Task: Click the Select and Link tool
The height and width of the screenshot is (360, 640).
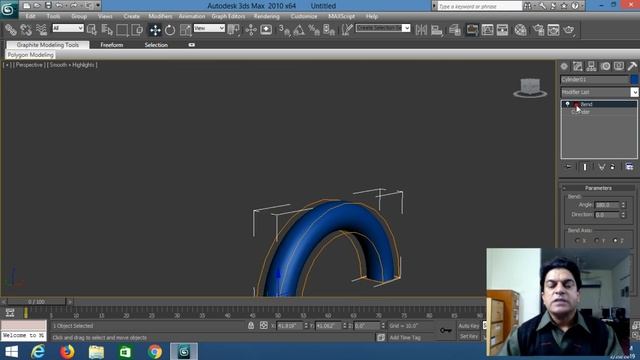Action: tap(11, 30)
